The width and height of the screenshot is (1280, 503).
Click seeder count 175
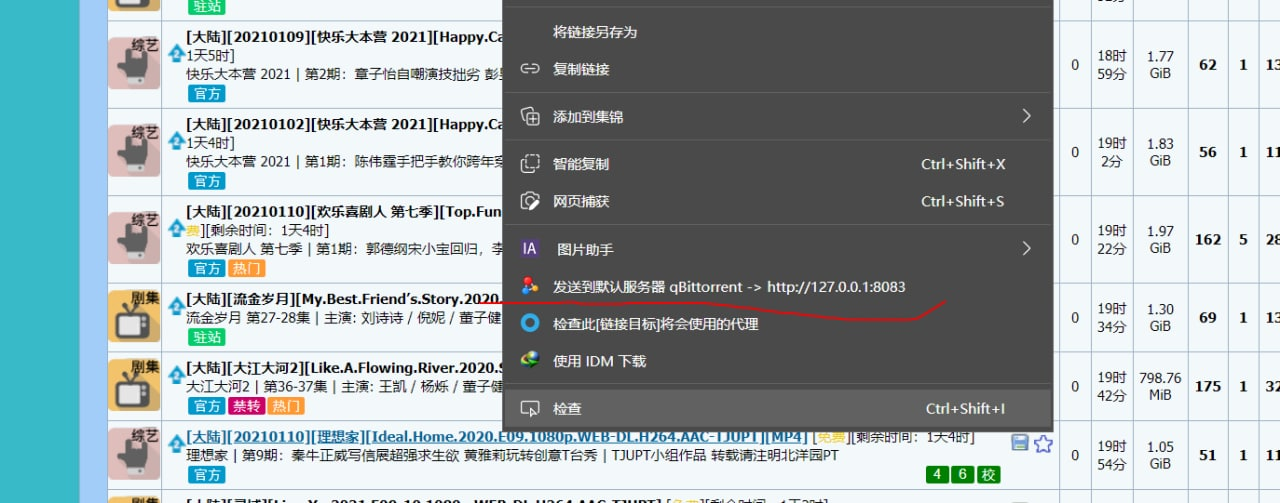1208,386
